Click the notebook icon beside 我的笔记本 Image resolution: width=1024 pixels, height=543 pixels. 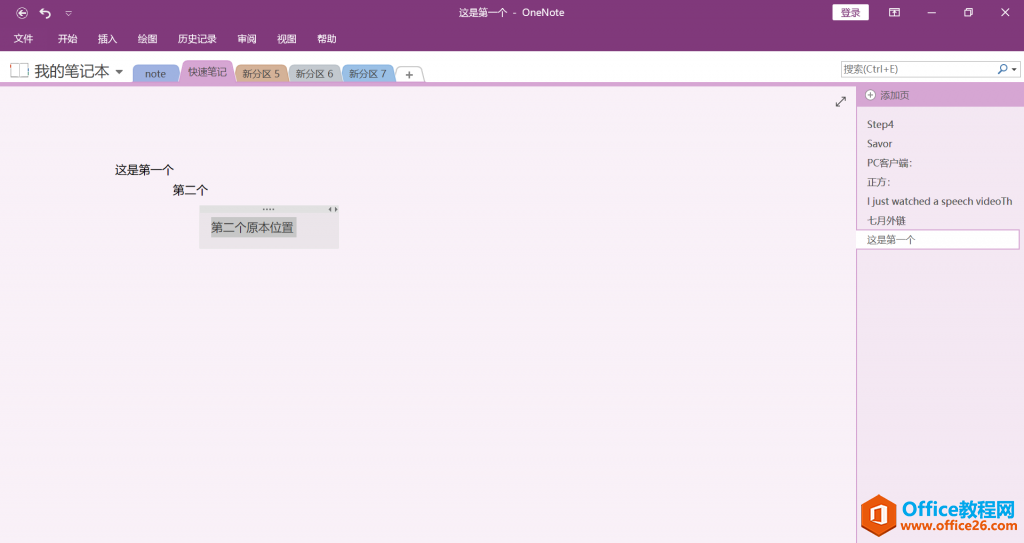tap(19, 71)
